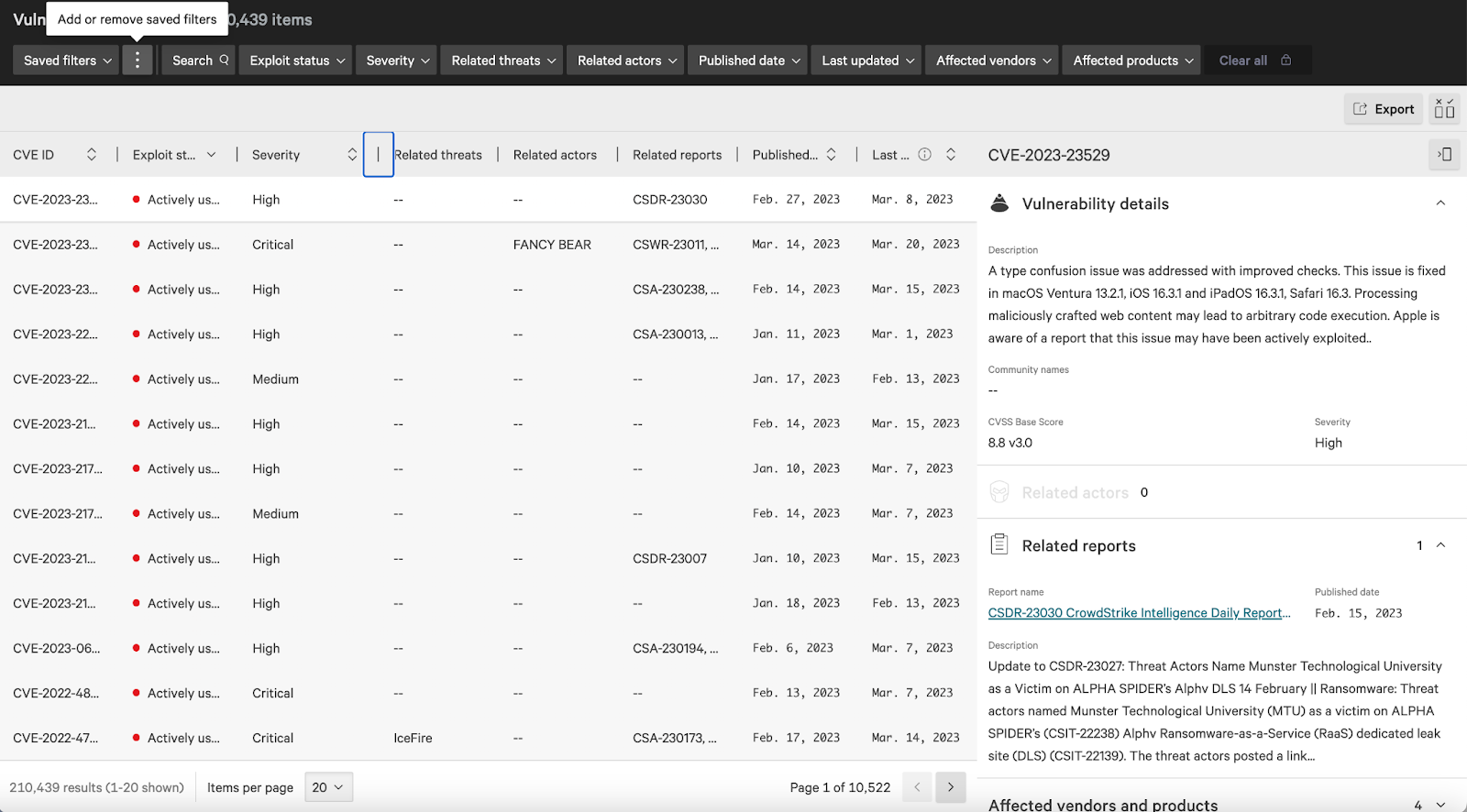Click the column layout icon beside Export
Viewport: 1467px width, 812px height.
pos(1444,109)
